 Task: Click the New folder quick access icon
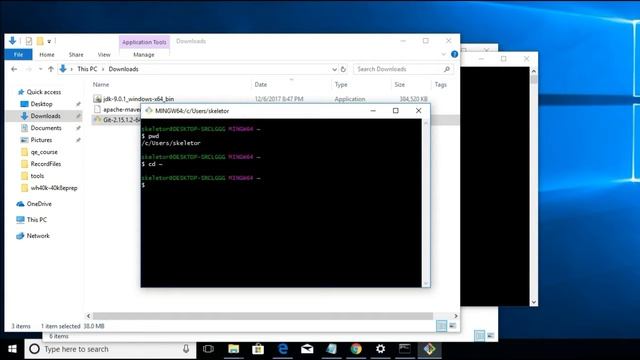(40, 41)
